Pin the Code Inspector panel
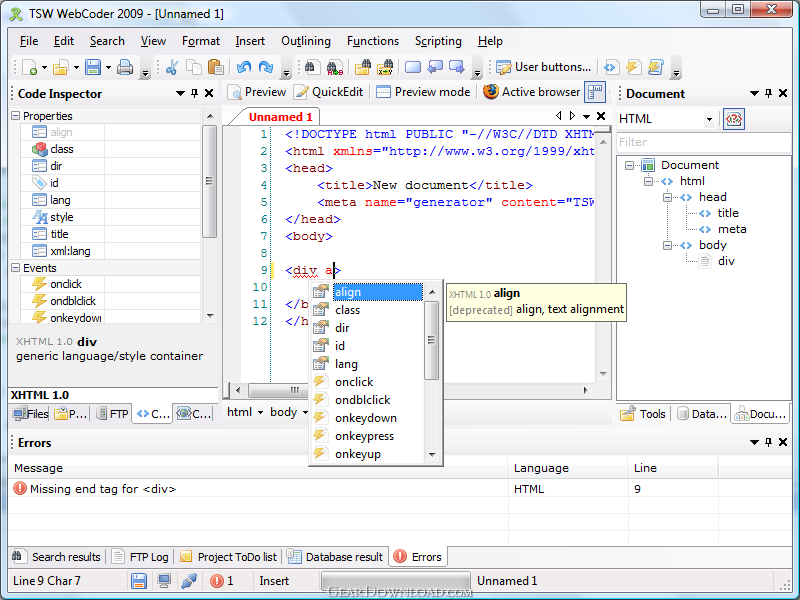800x600 pixels. pos(194,93)
